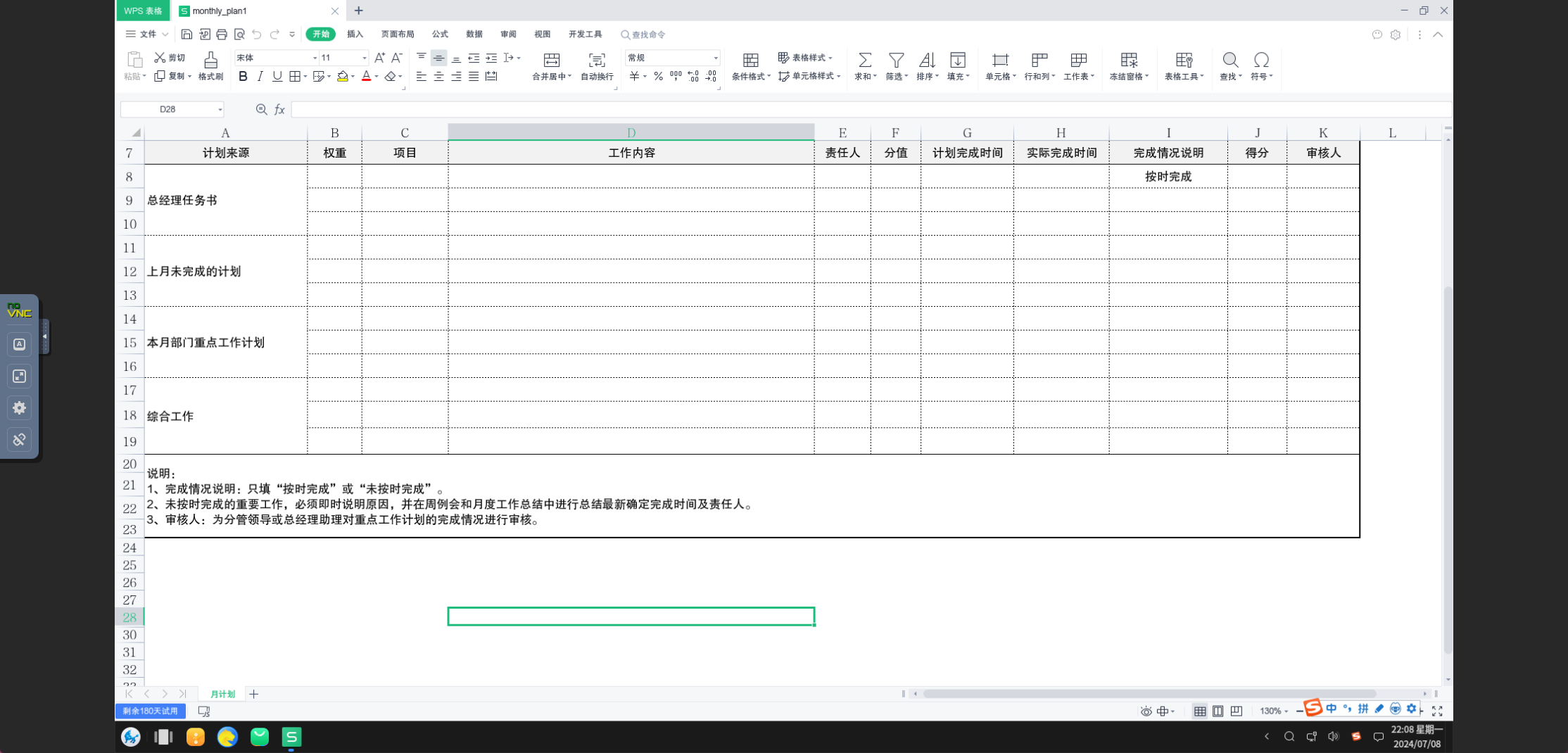The image size is (1568, 753).
Task: Click the horizontal scrollbar thumb
Action: click(x=1149, y=694)
